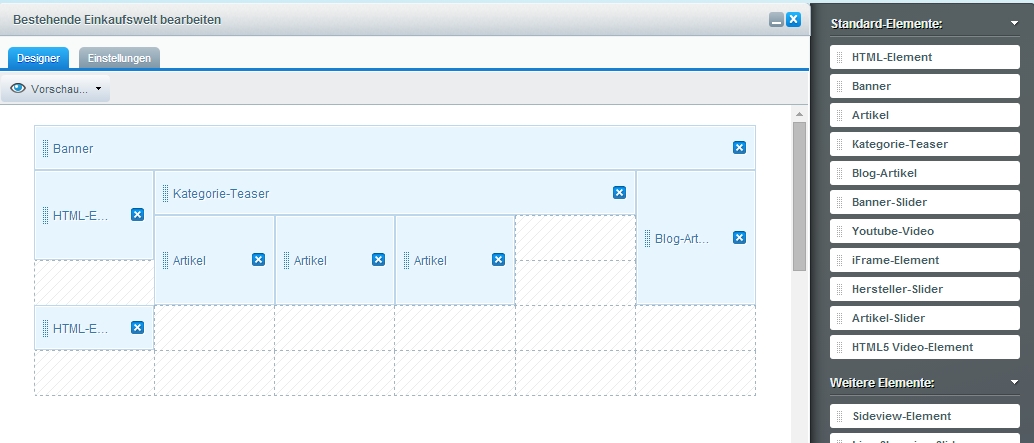The image size is (1034, 443).
Task: Grab the Banner element drag handle
Action: point(46,148)
